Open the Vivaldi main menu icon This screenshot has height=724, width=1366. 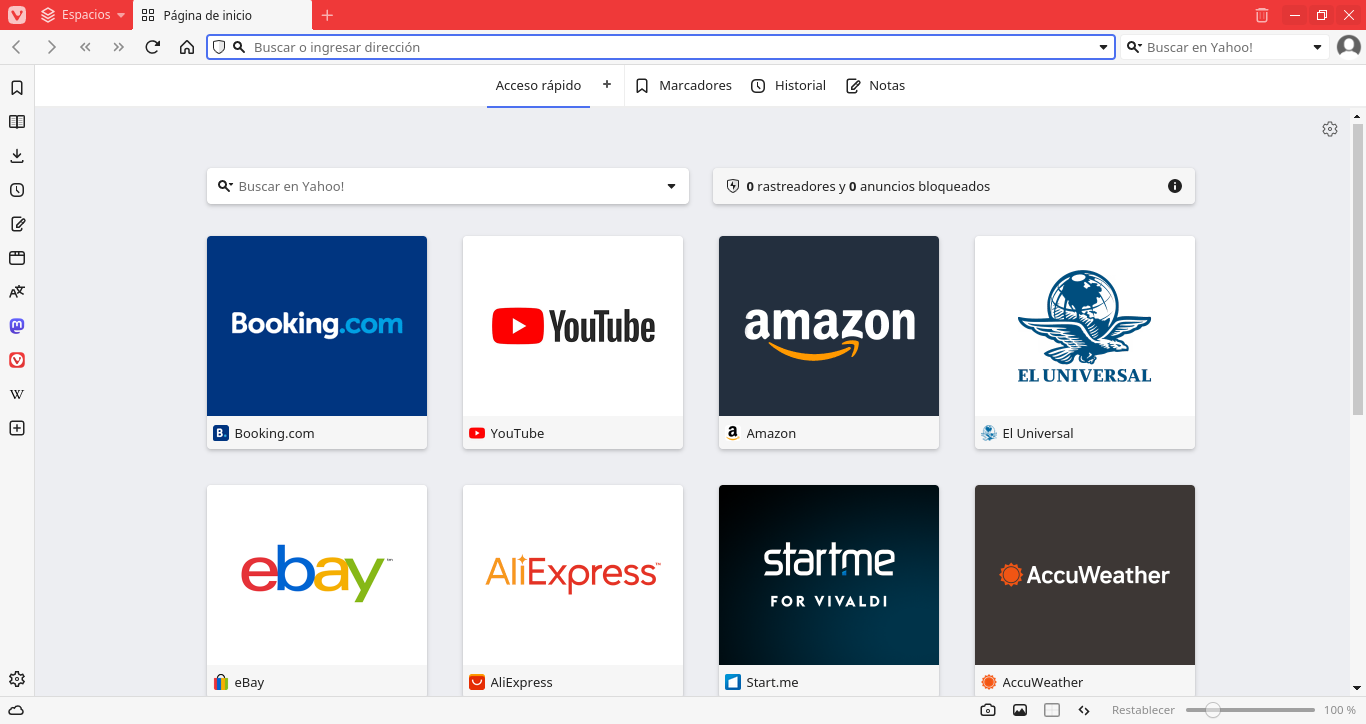[17, 15]
